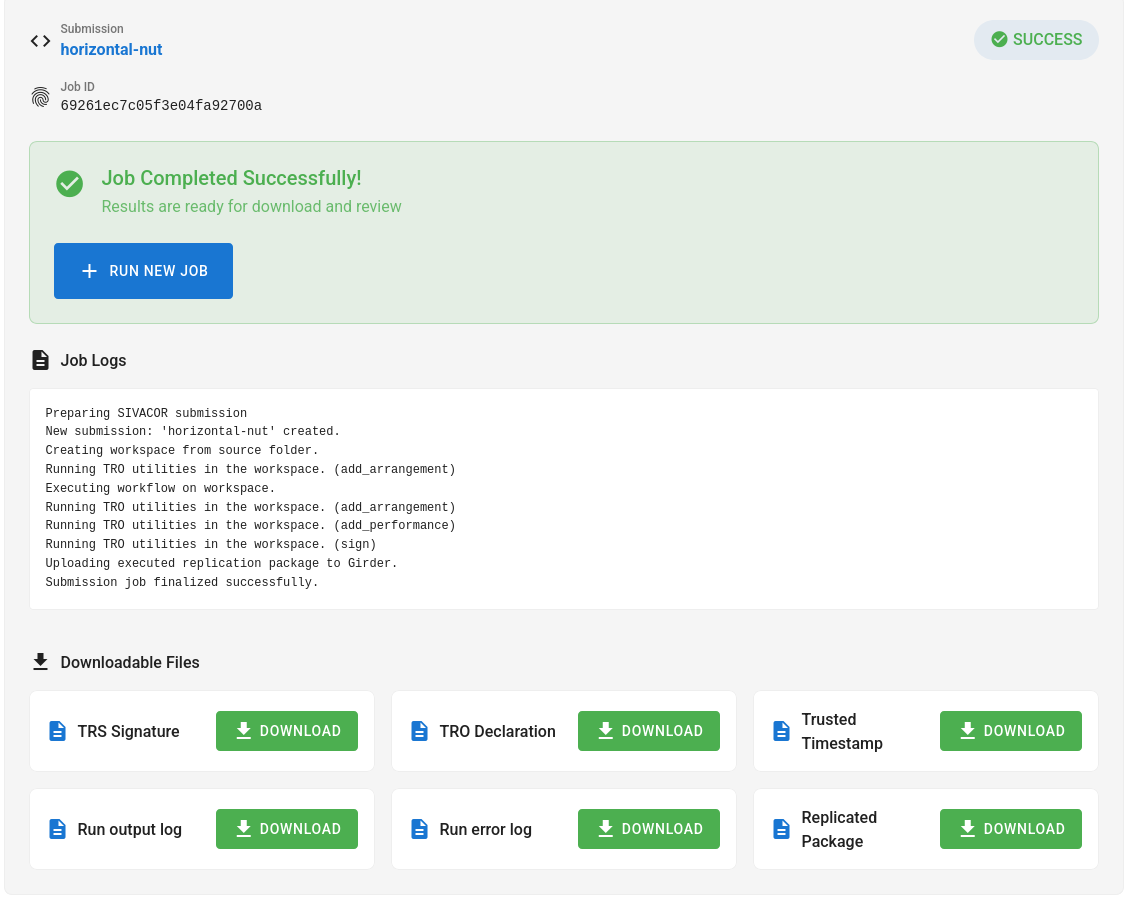1138x909 pixels.
Task: Download the Run error log
Action: point(649,829)
